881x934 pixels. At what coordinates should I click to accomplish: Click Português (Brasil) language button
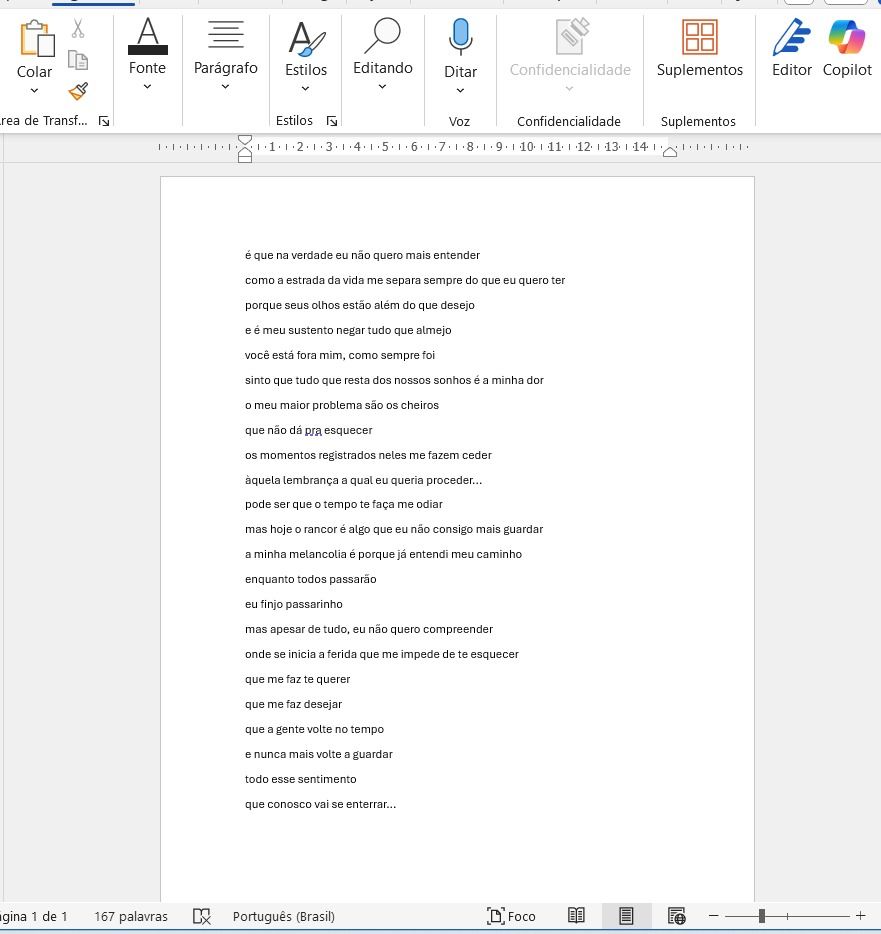pos(283,916)
